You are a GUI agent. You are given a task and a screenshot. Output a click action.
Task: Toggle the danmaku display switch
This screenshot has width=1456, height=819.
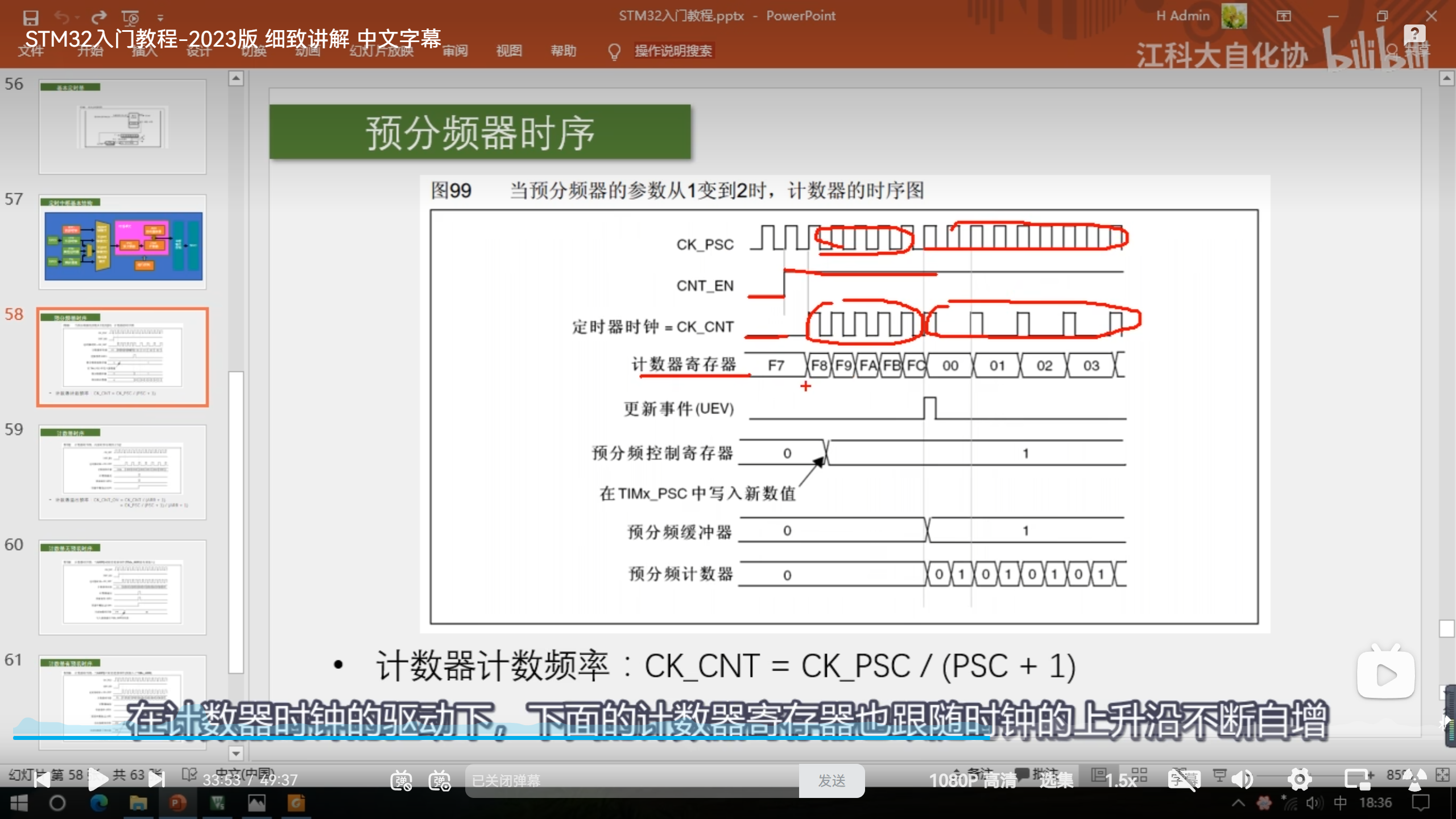[402, 781]
